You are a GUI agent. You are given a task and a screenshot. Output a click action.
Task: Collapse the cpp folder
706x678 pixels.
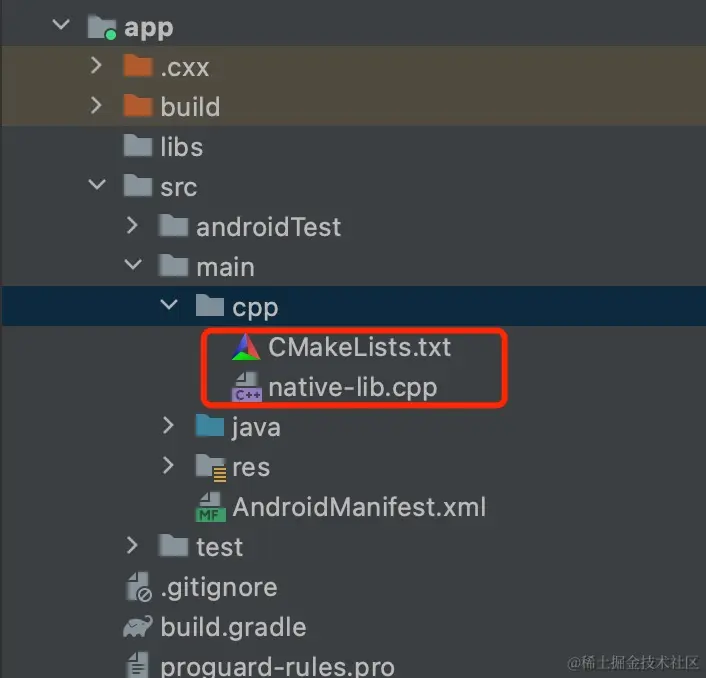point(169,305)
